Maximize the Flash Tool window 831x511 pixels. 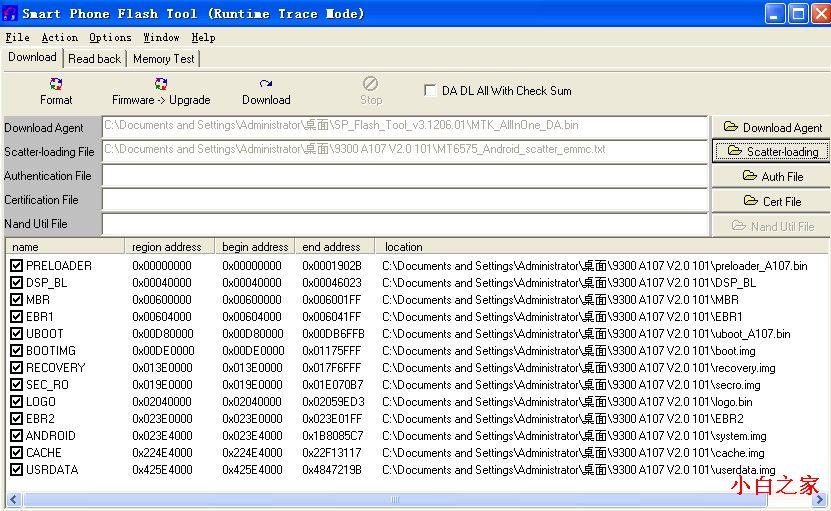pyautogui.click(x=798, y=14)
